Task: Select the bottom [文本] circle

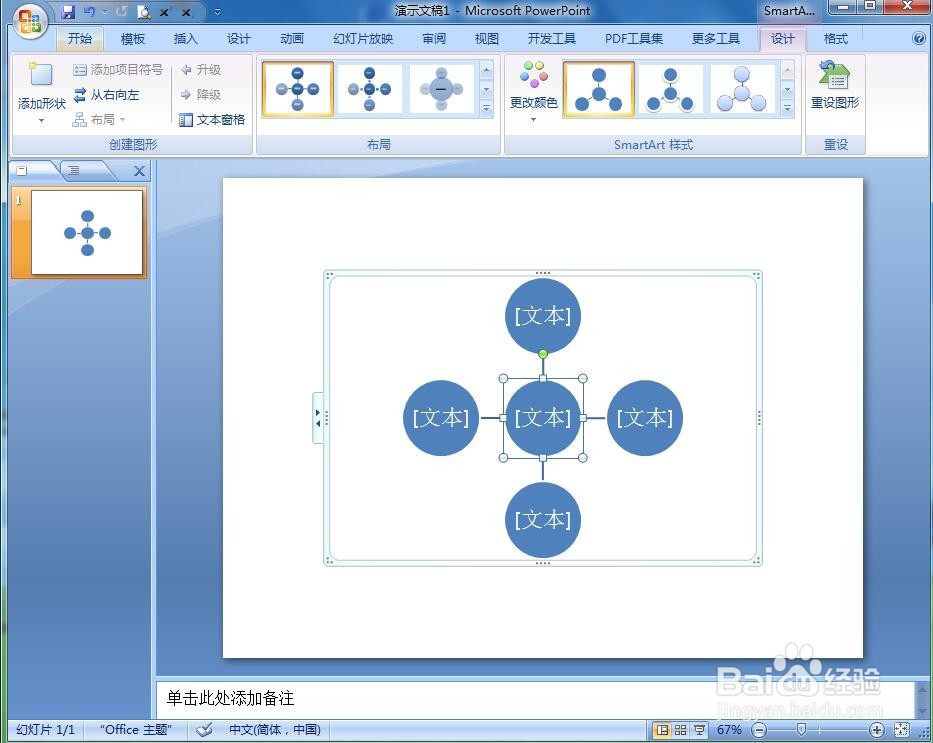Action: coord(543,519)
